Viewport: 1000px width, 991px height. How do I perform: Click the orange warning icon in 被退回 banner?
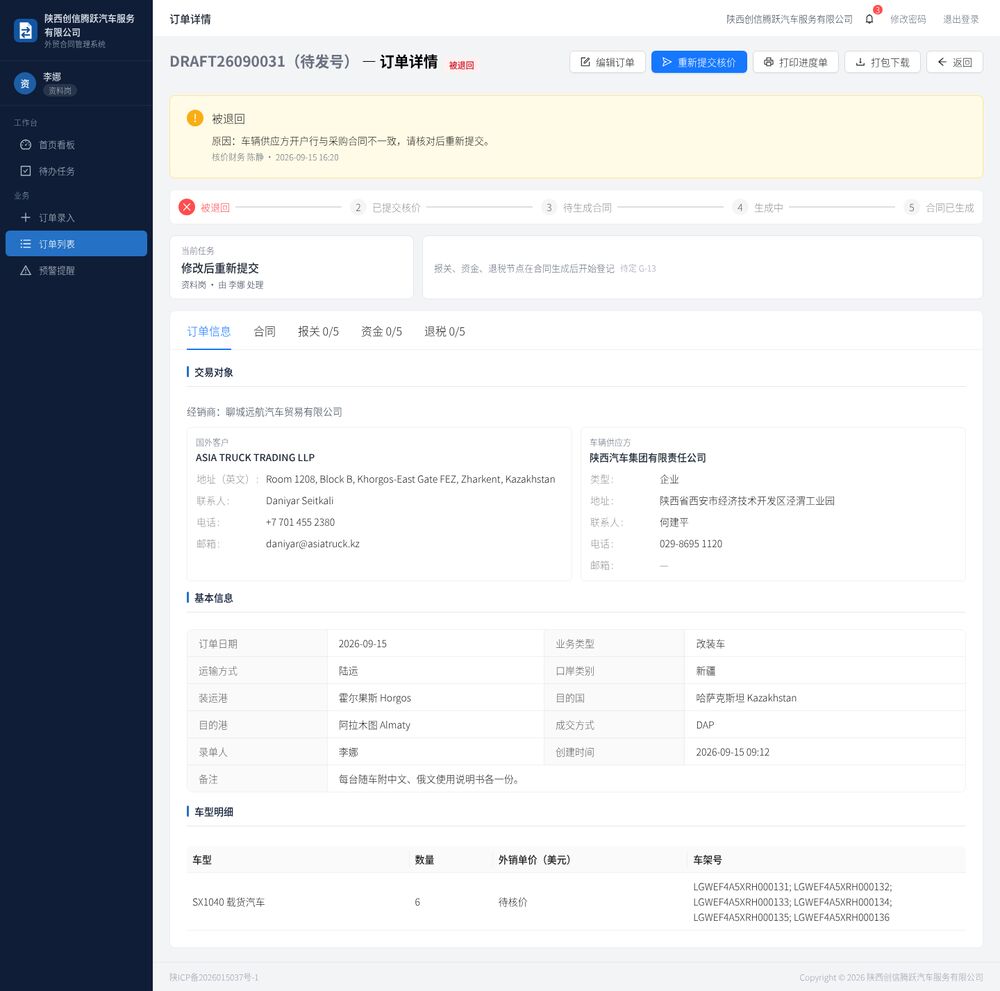tap(195, 118)
